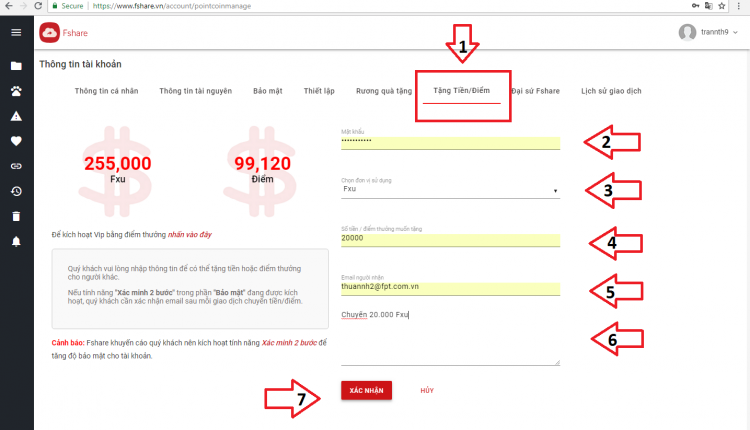The height and width of the screenshot is (430, 750).
Task: Click the message textarea with Chuyển 20.000 Fxu
Action: (450, 337)
